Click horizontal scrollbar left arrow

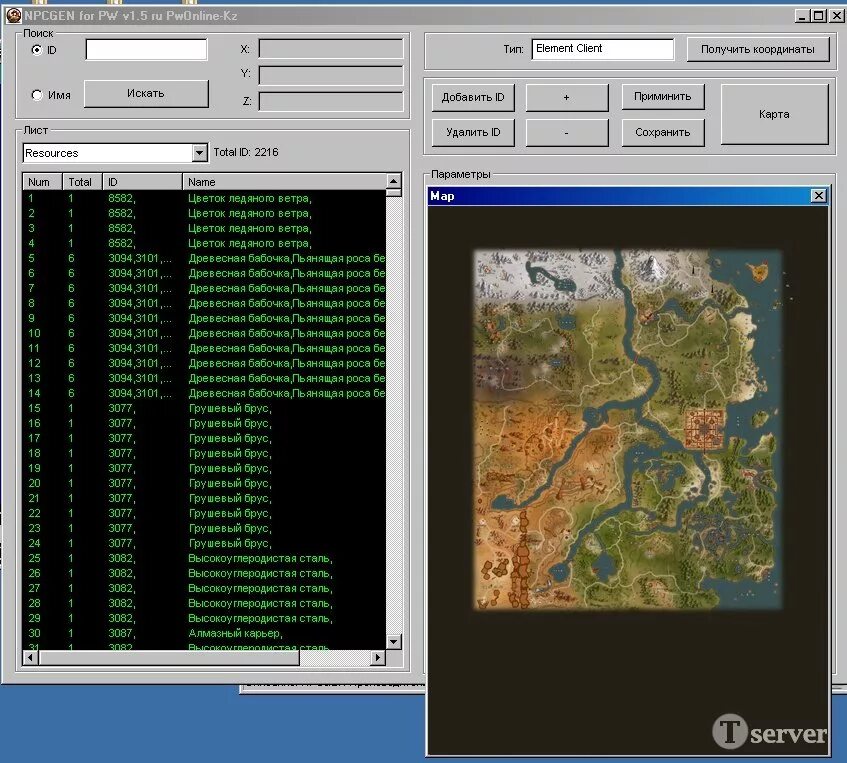30,658
